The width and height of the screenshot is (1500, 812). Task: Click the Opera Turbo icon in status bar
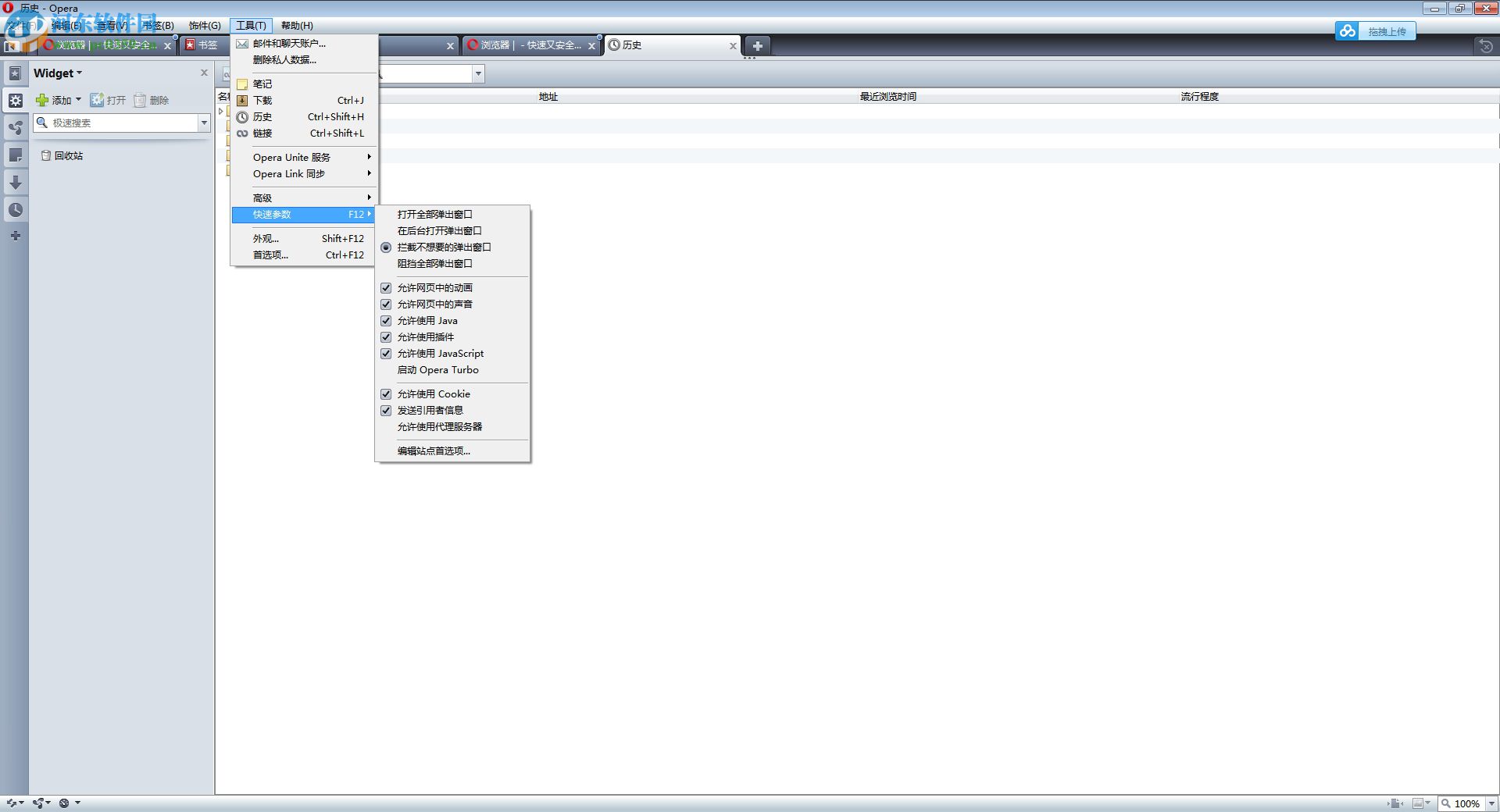coord(64,803)
